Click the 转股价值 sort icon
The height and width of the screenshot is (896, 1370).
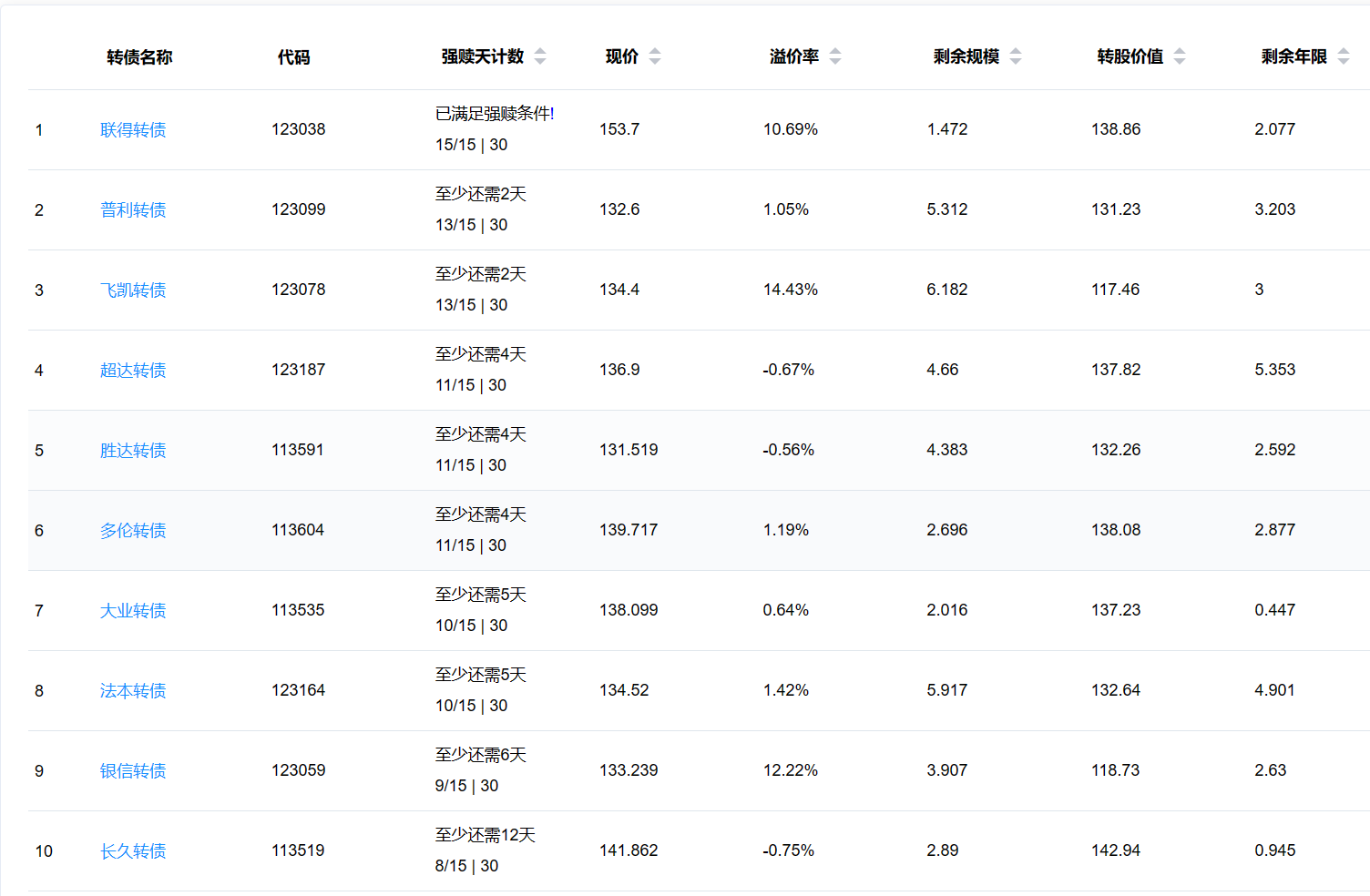coord(1180,56)
